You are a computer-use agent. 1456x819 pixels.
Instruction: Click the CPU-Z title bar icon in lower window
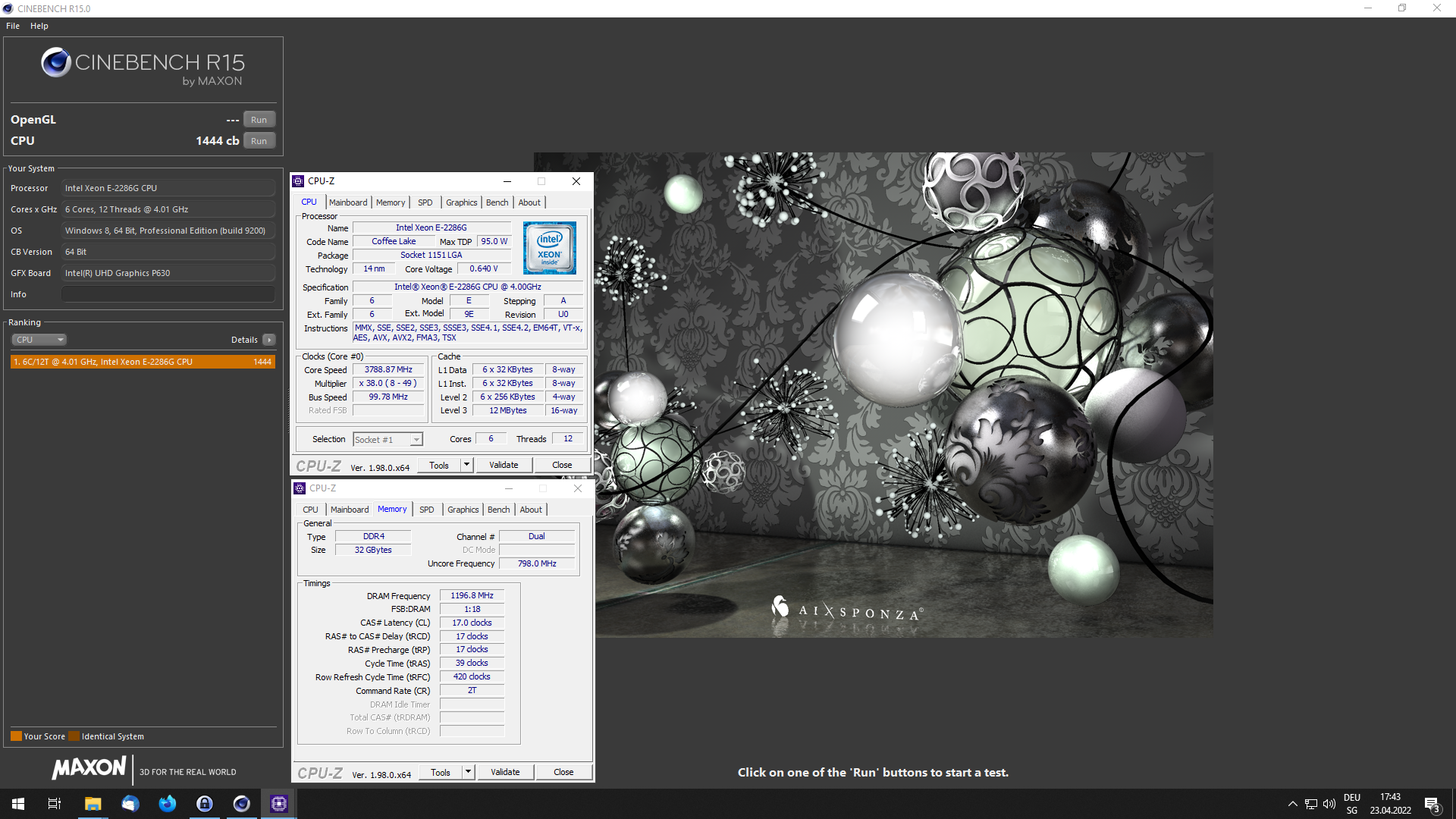click(300, 488)
